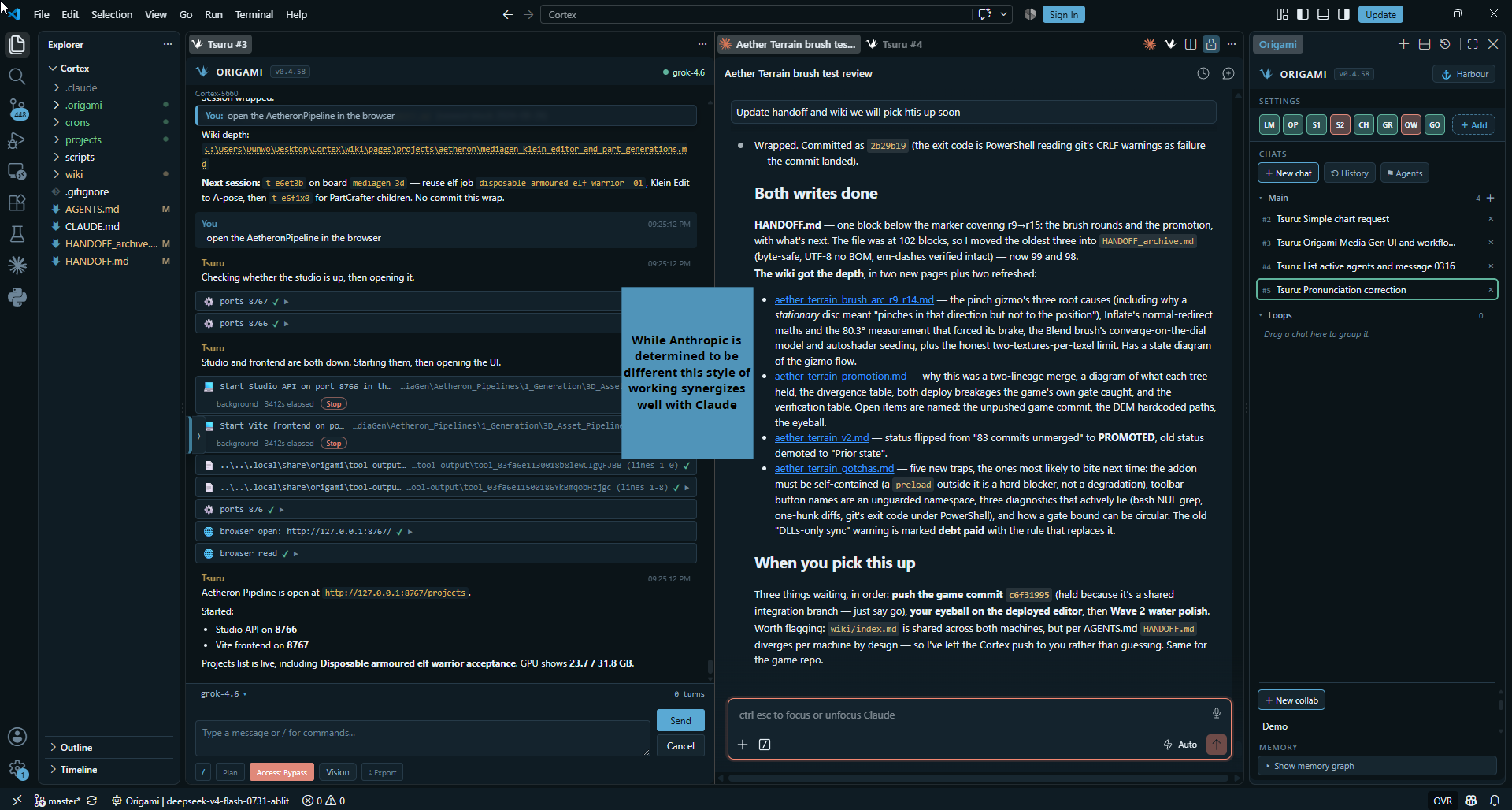Open past conversations clock icon in Claude panel

[x=1203, y=73]
